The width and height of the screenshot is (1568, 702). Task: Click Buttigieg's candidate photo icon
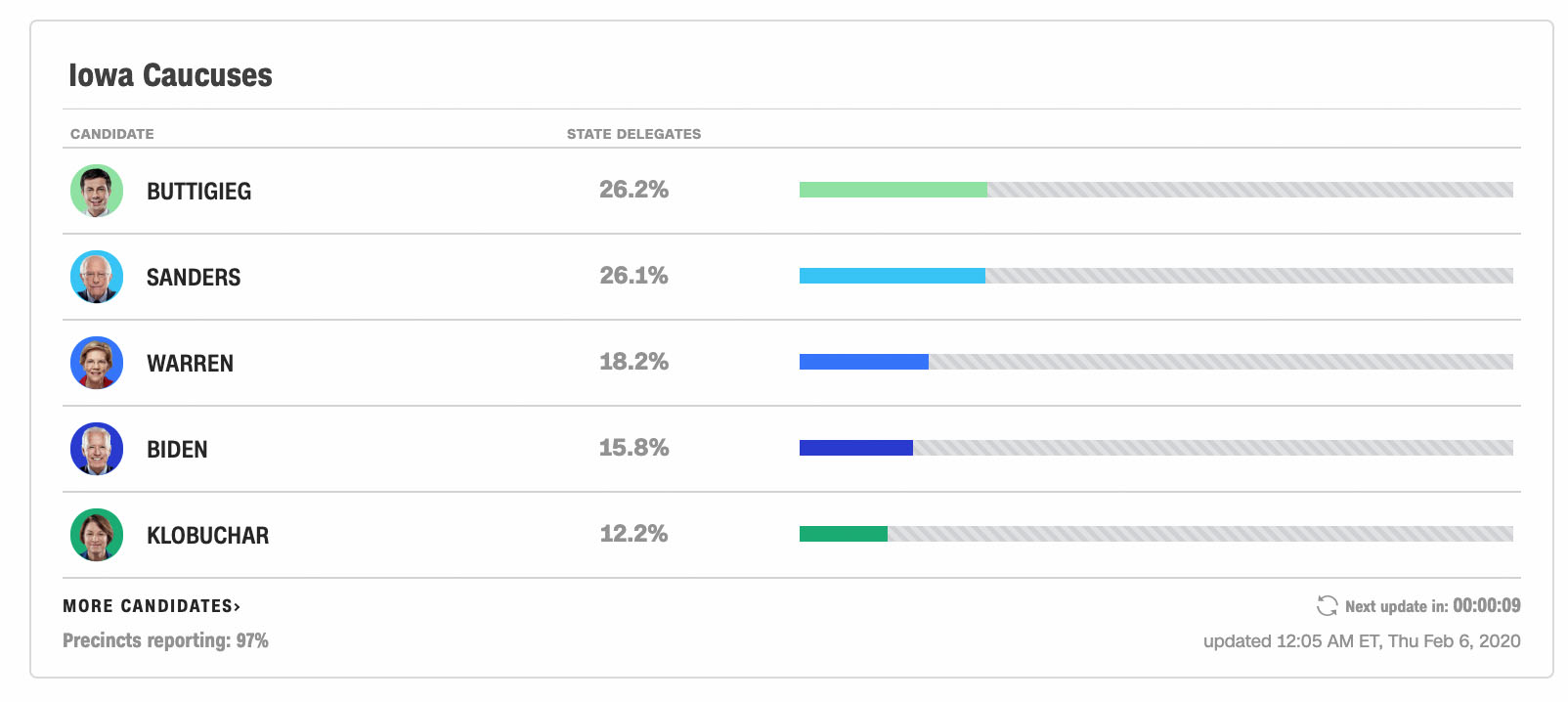click(97, 191)
